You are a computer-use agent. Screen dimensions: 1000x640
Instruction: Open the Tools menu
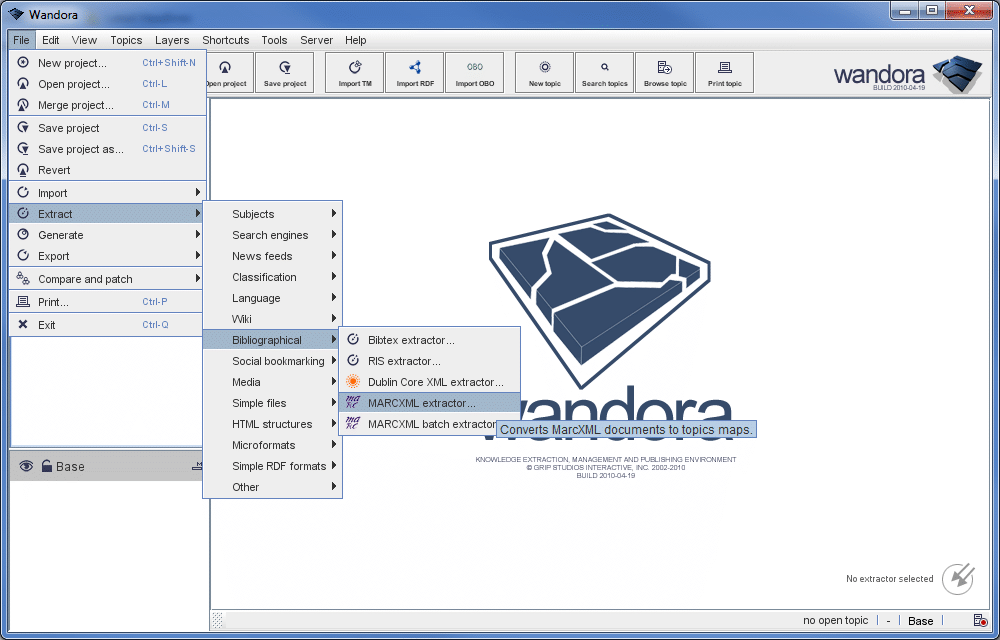pos(274,40)
